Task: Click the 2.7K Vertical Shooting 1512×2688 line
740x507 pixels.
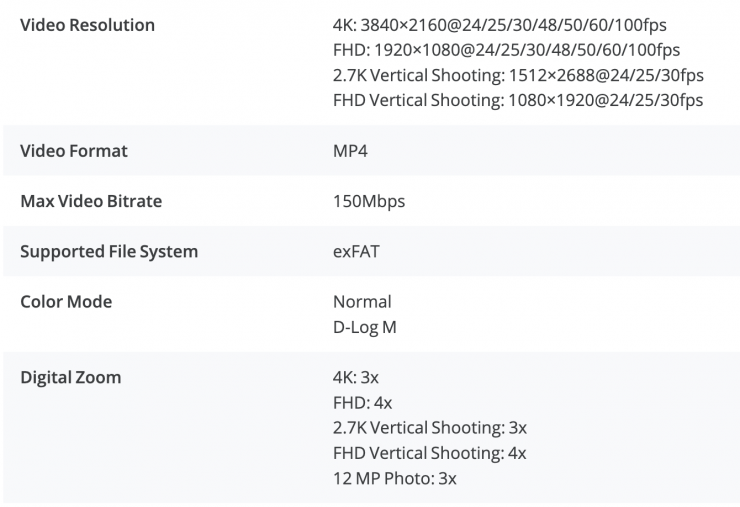Action: 518,75
